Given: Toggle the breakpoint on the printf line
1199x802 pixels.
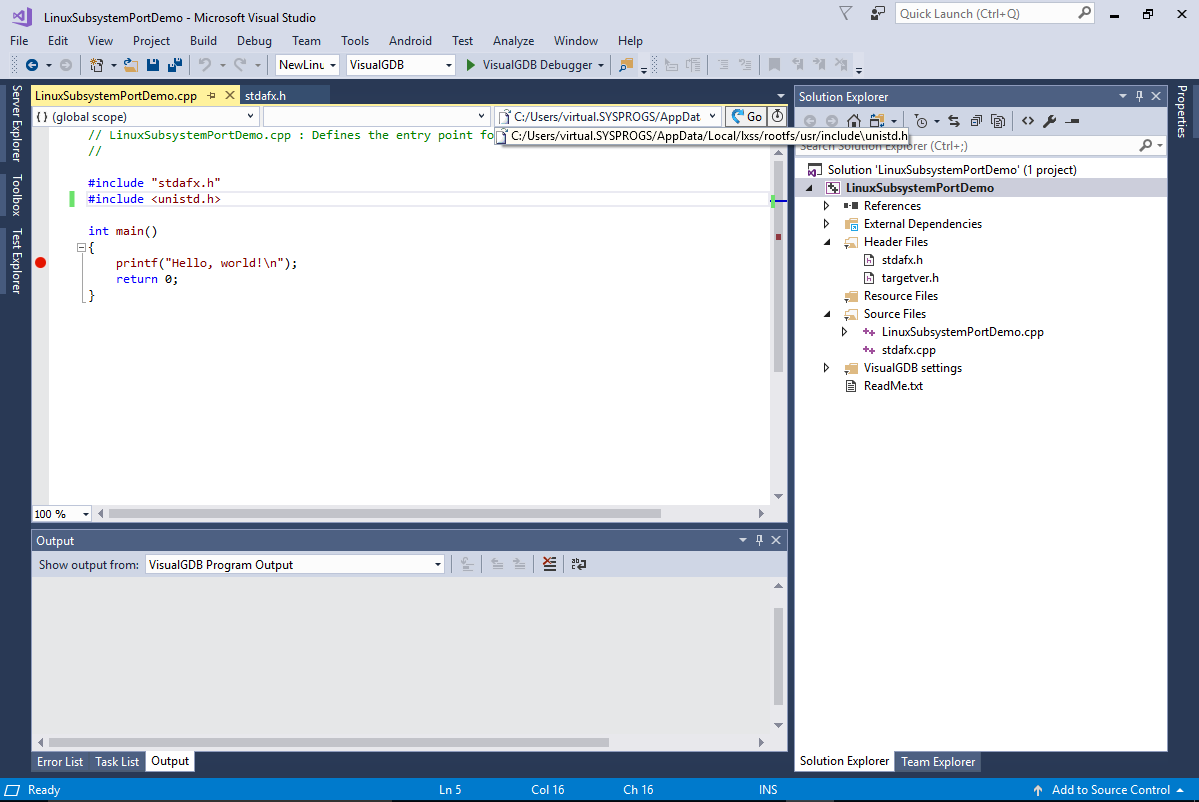Looking at the screenshot, I should [x=41, y=263].
